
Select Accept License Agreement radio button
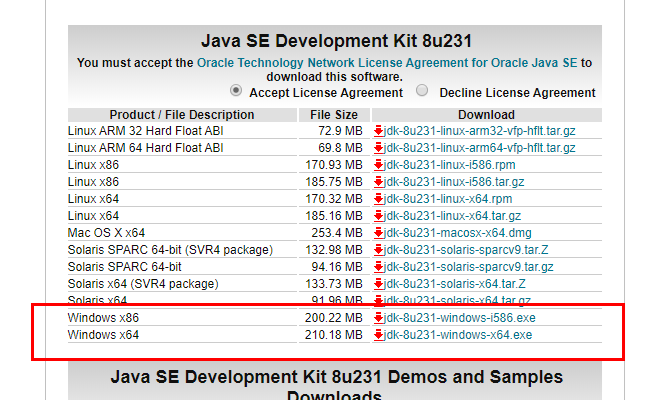click(x=236, y=90)
